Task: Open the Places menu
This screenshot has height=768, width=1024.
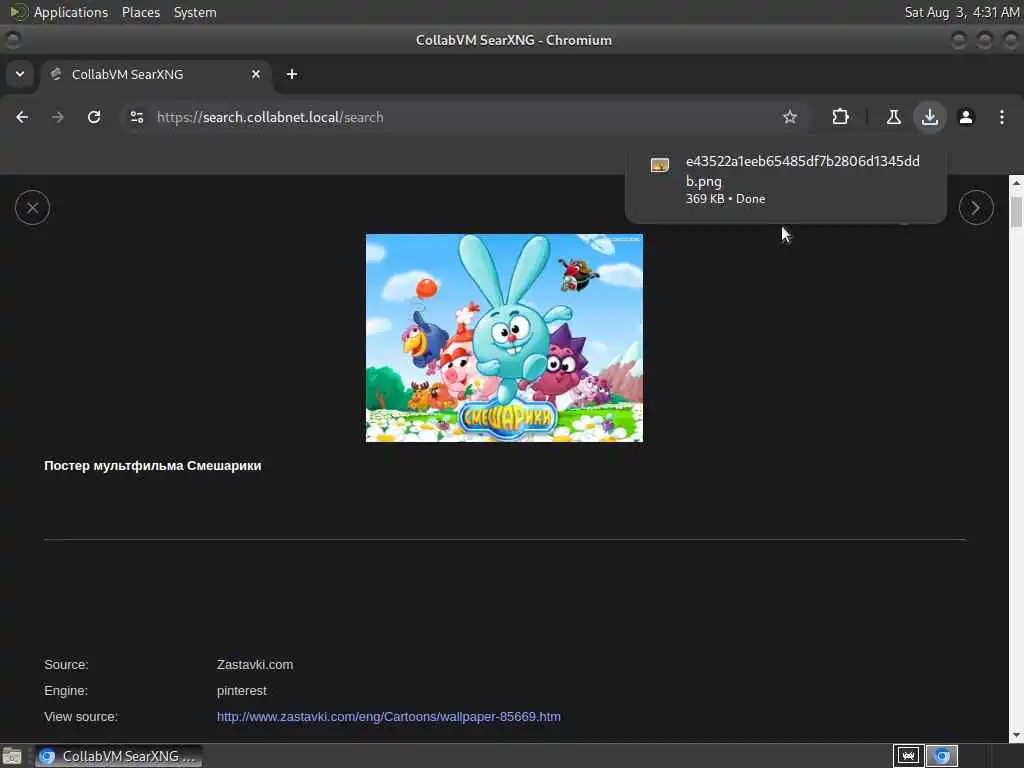Action: tap(141, 12)
